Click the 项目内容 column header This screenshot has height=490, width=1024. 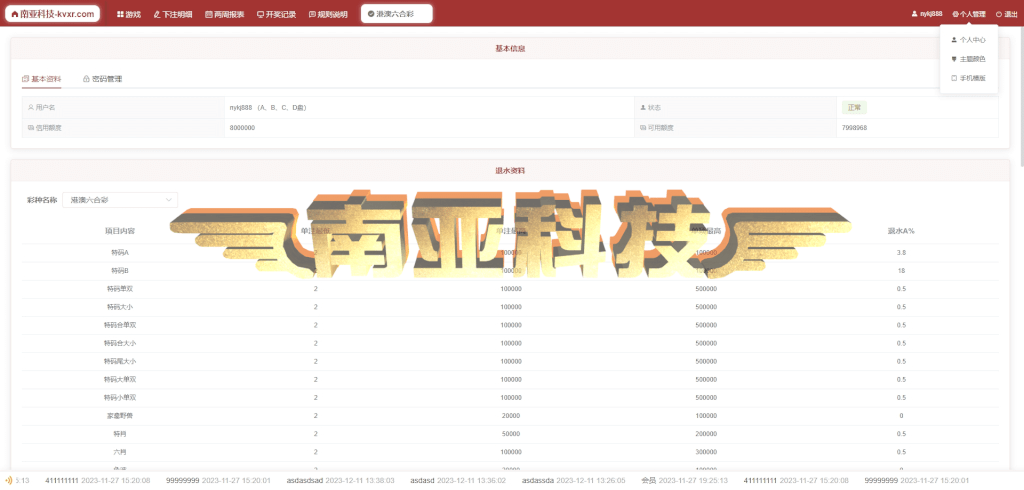[x=120, y=231]
